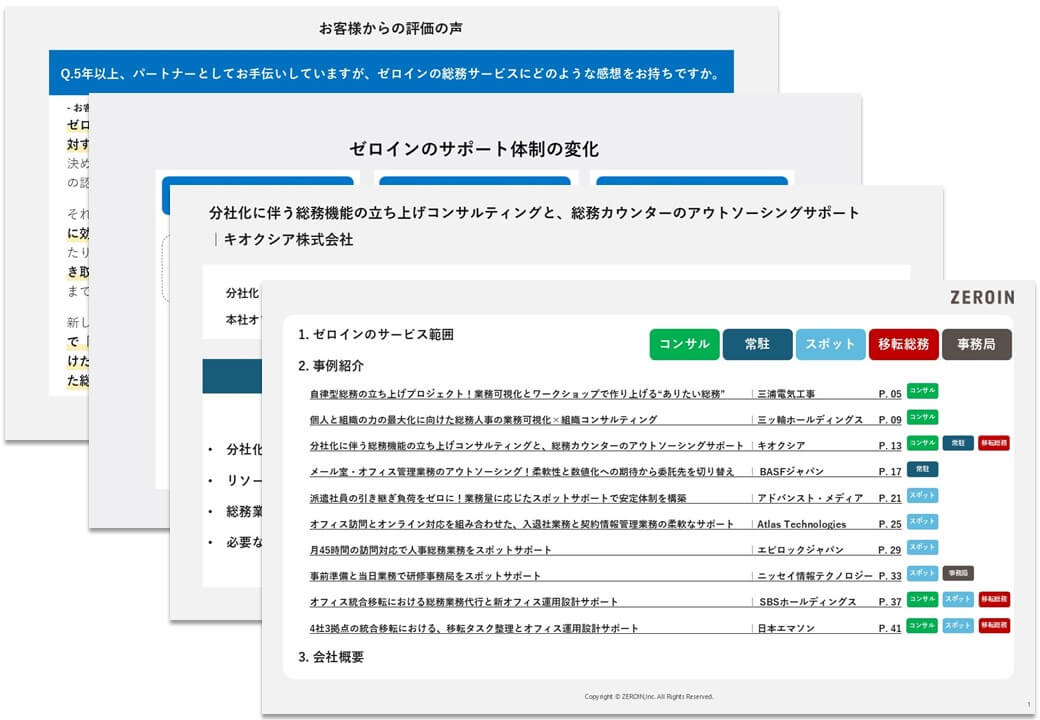Click the red 移転総務 category button
This screenshot has width=1040, height=720.
pos(903,344)
